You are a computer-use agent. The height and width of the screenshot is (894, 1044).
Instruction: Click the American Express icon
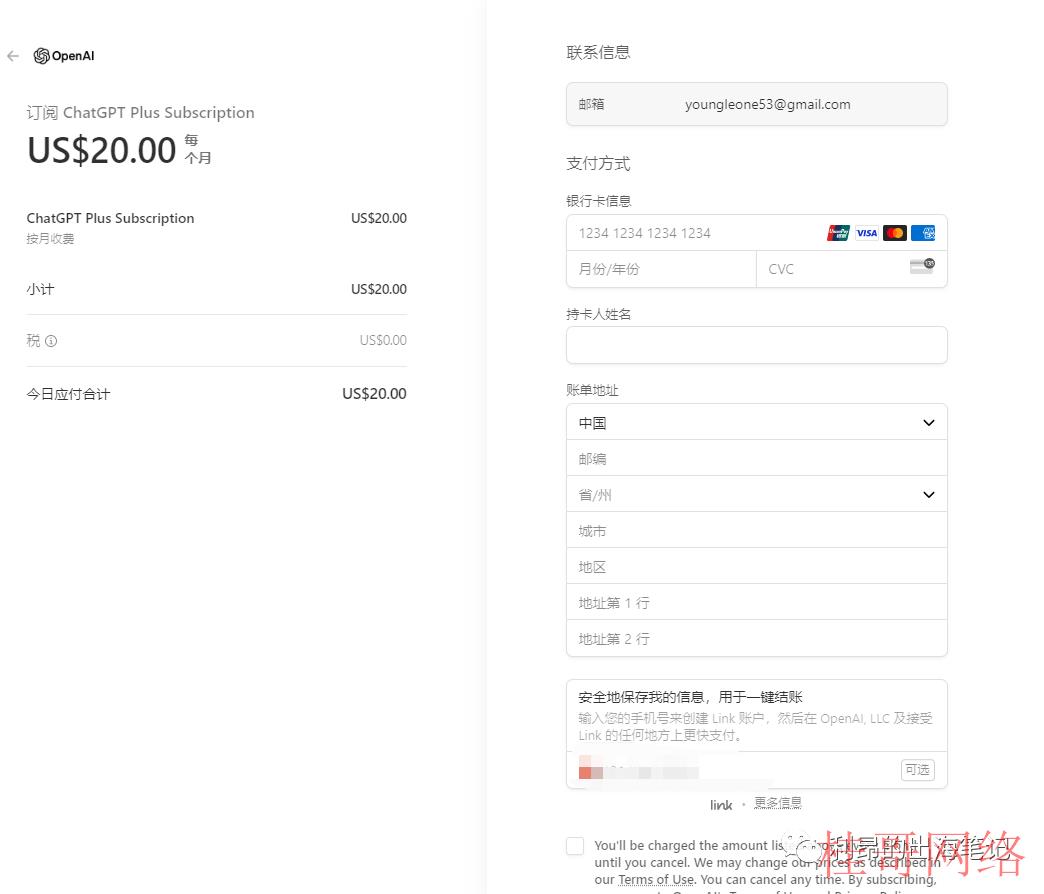[923, 233]
